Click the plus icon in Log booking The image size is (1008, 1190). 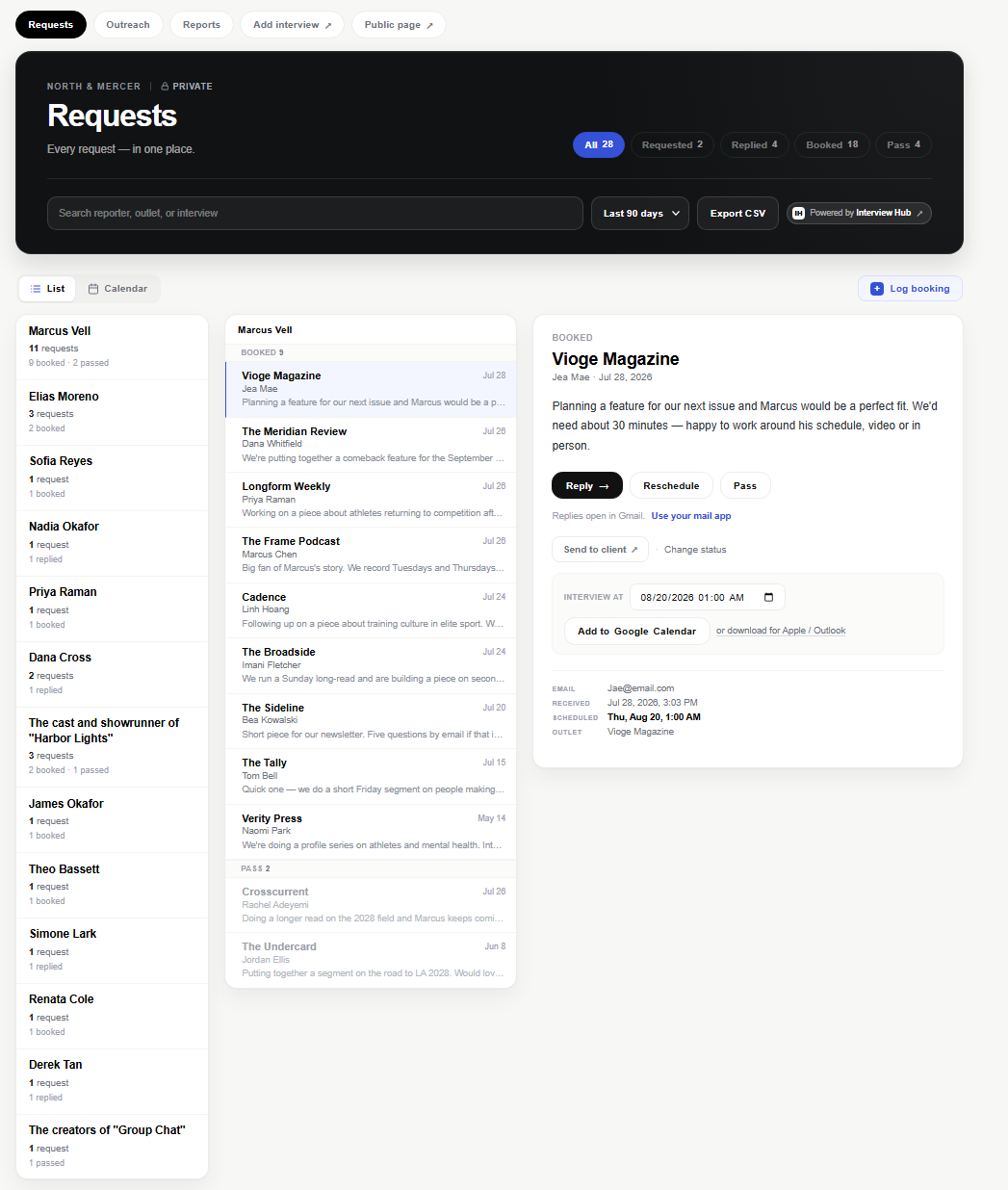[876, 289]
